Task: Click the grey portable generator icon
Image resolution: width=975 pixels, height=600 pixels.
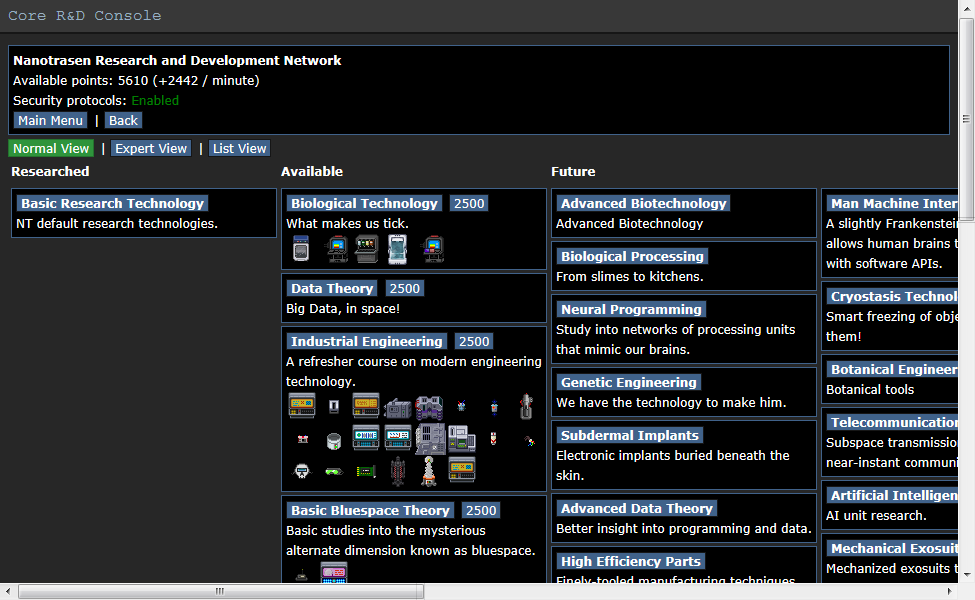Action: (x=398, y=408)
